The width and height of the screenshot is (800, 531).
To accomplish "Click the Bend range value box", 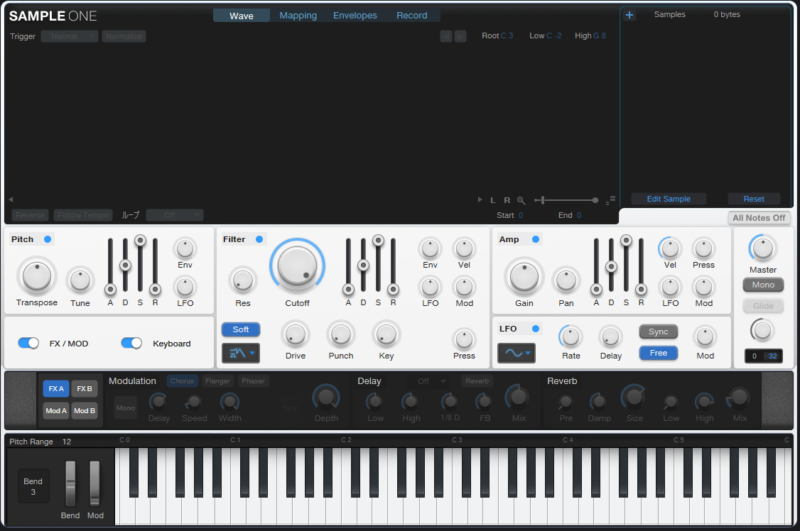I will 34,486.
